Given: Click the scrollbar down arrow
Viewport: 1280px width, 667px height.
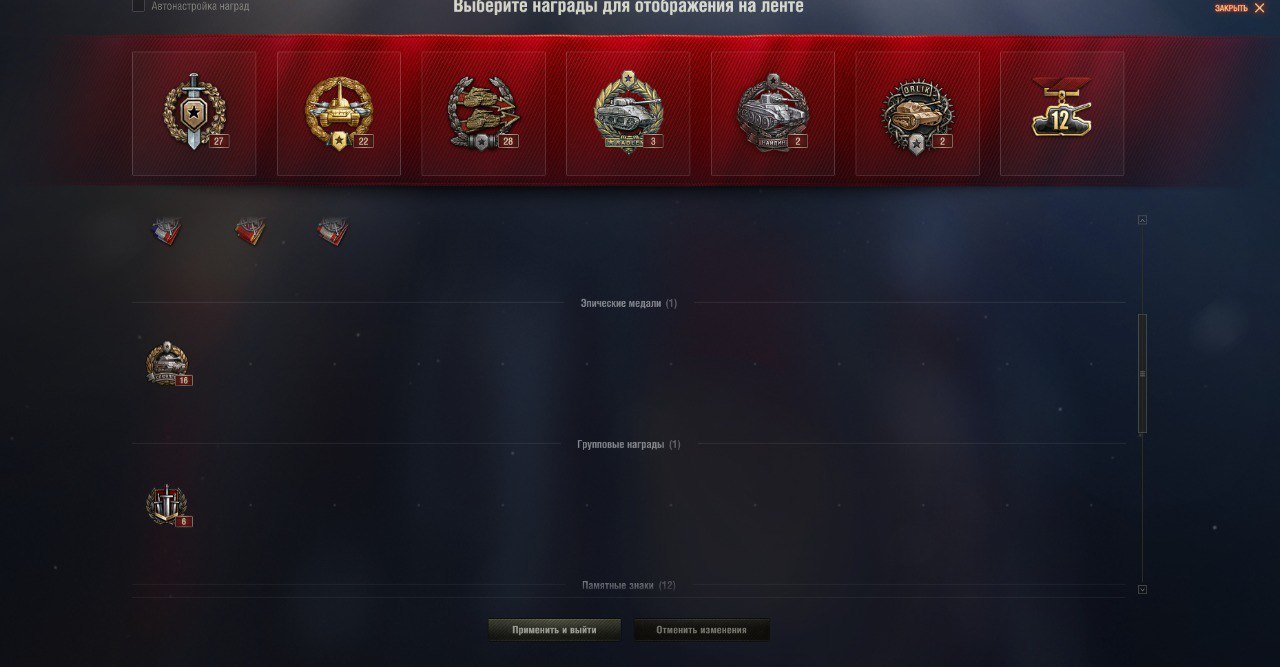Looking at the screenshot, I should [1142, 590].
